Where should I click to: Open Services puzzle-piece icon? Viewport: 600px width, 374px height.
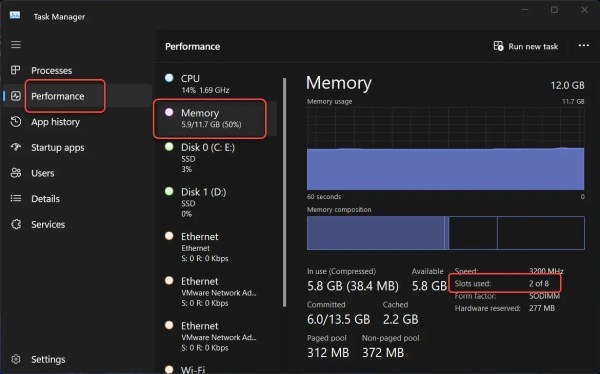tap(16, 224)
